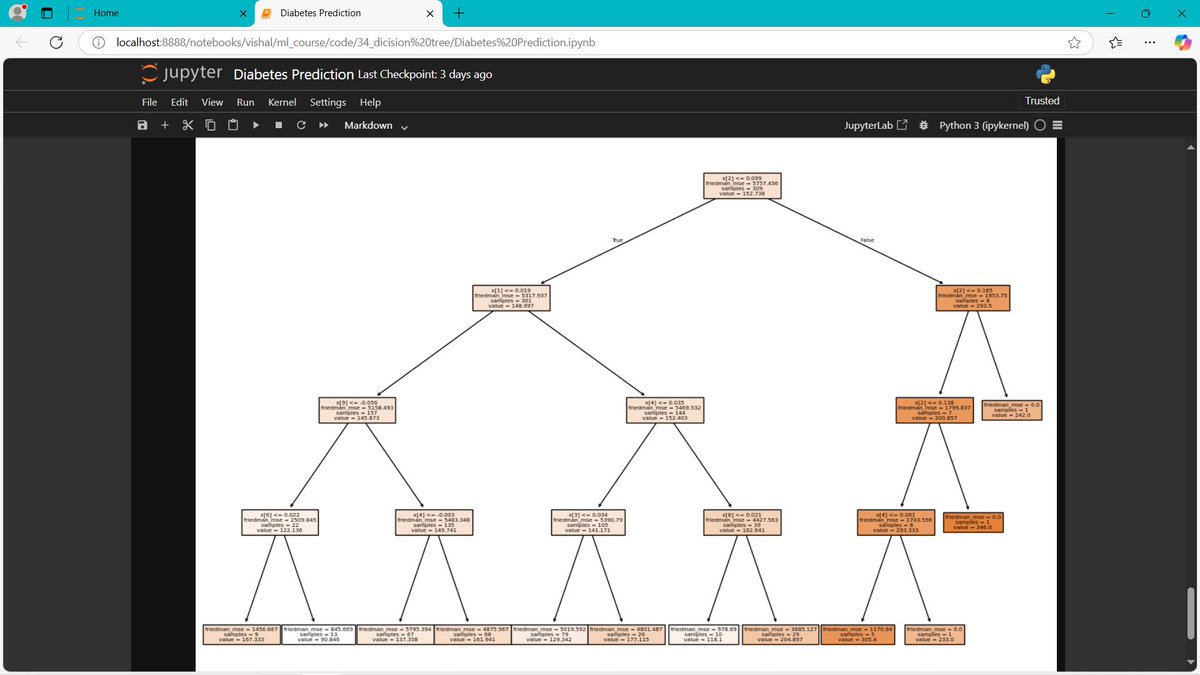Image resolution: width=1200 pixels, height=675 pixels.
Task: Click the root tree node x[2] <= 0.099
Action: [742, 188]
